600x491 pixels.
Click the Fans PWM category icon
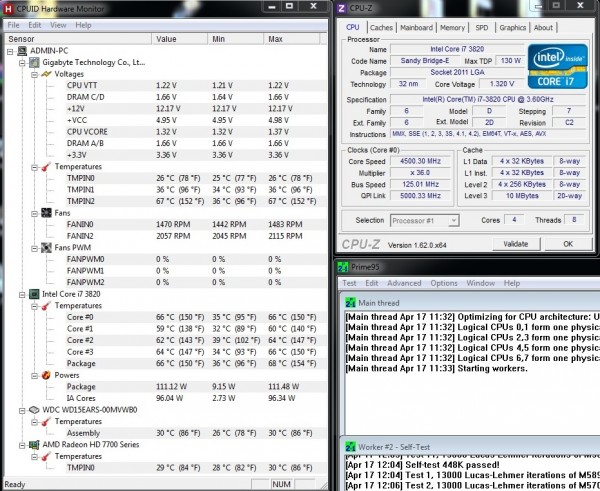(x=46, y=248)
